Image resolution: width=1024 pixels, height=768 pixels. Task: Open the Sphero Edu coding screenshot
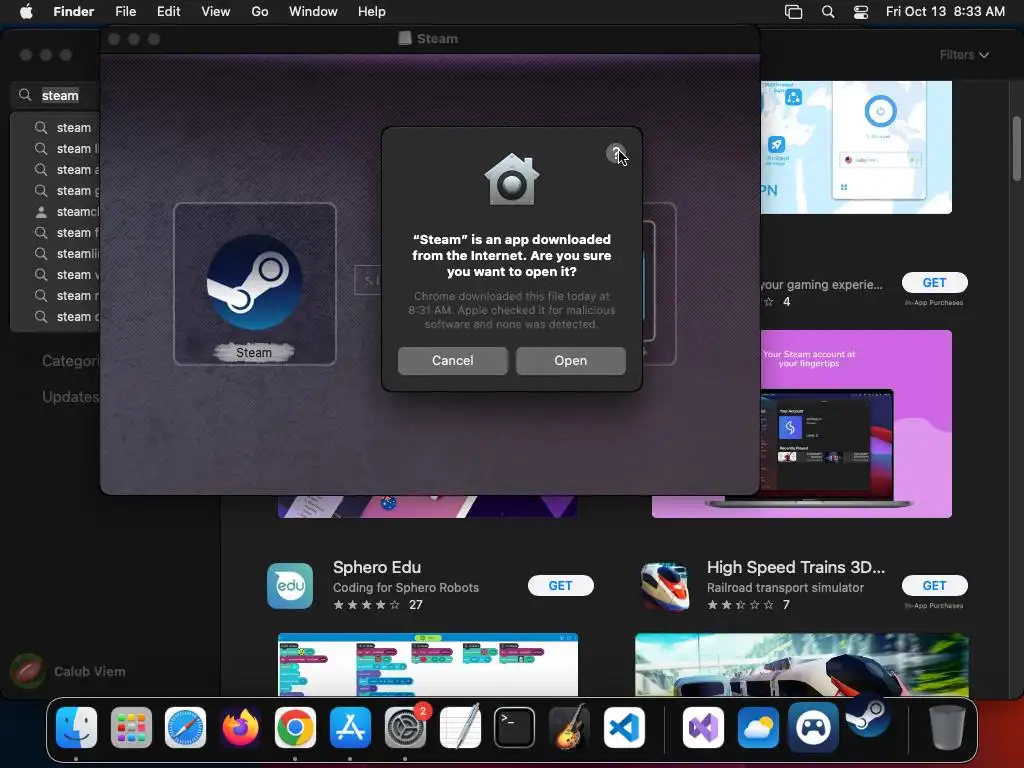(428, 664)
